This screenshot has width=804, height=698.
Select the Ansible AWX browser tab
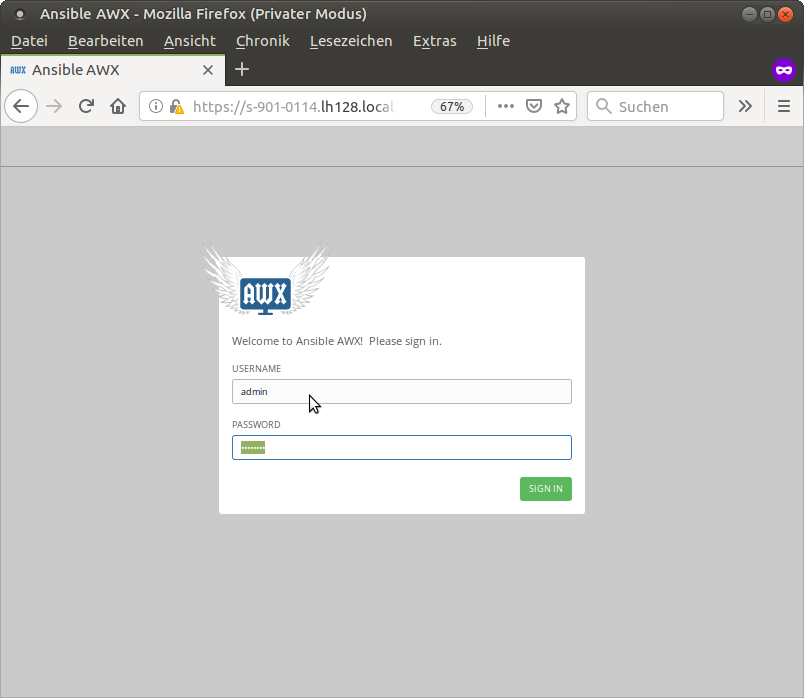113,70
